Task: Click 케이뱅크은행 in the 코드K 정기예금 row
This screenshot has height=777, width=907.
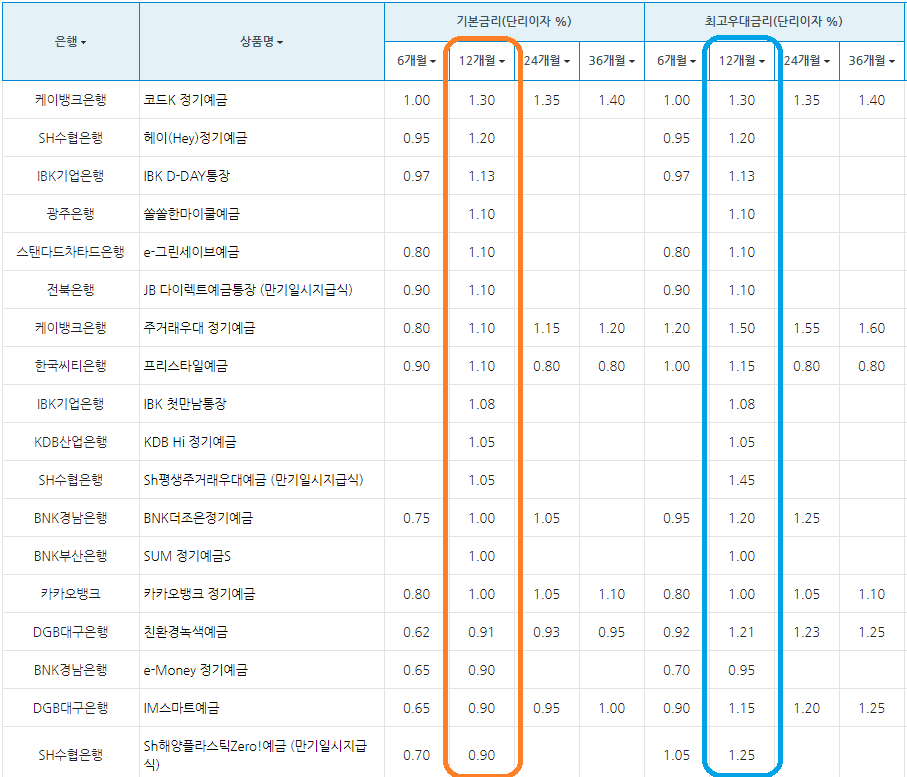Action: pos(71,100)
